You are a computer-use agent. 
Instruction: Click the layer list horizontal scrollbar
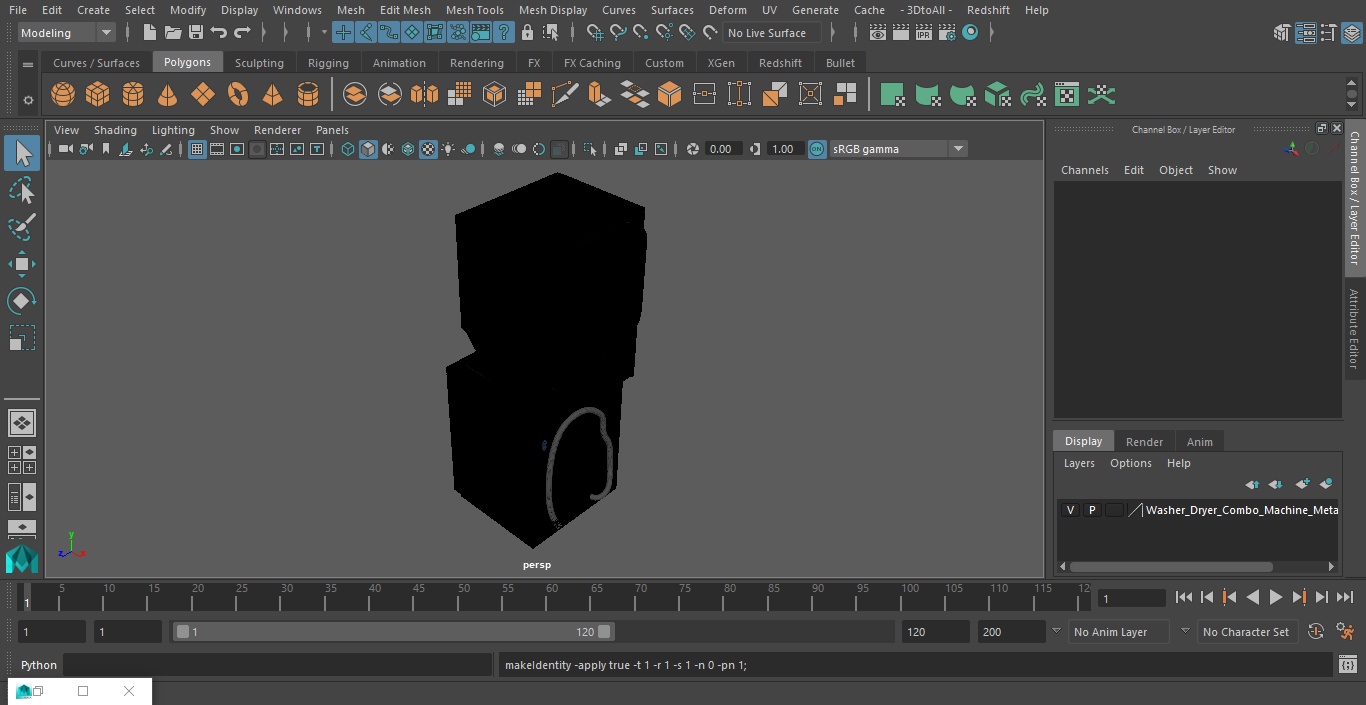click(x=1171, y=567)
